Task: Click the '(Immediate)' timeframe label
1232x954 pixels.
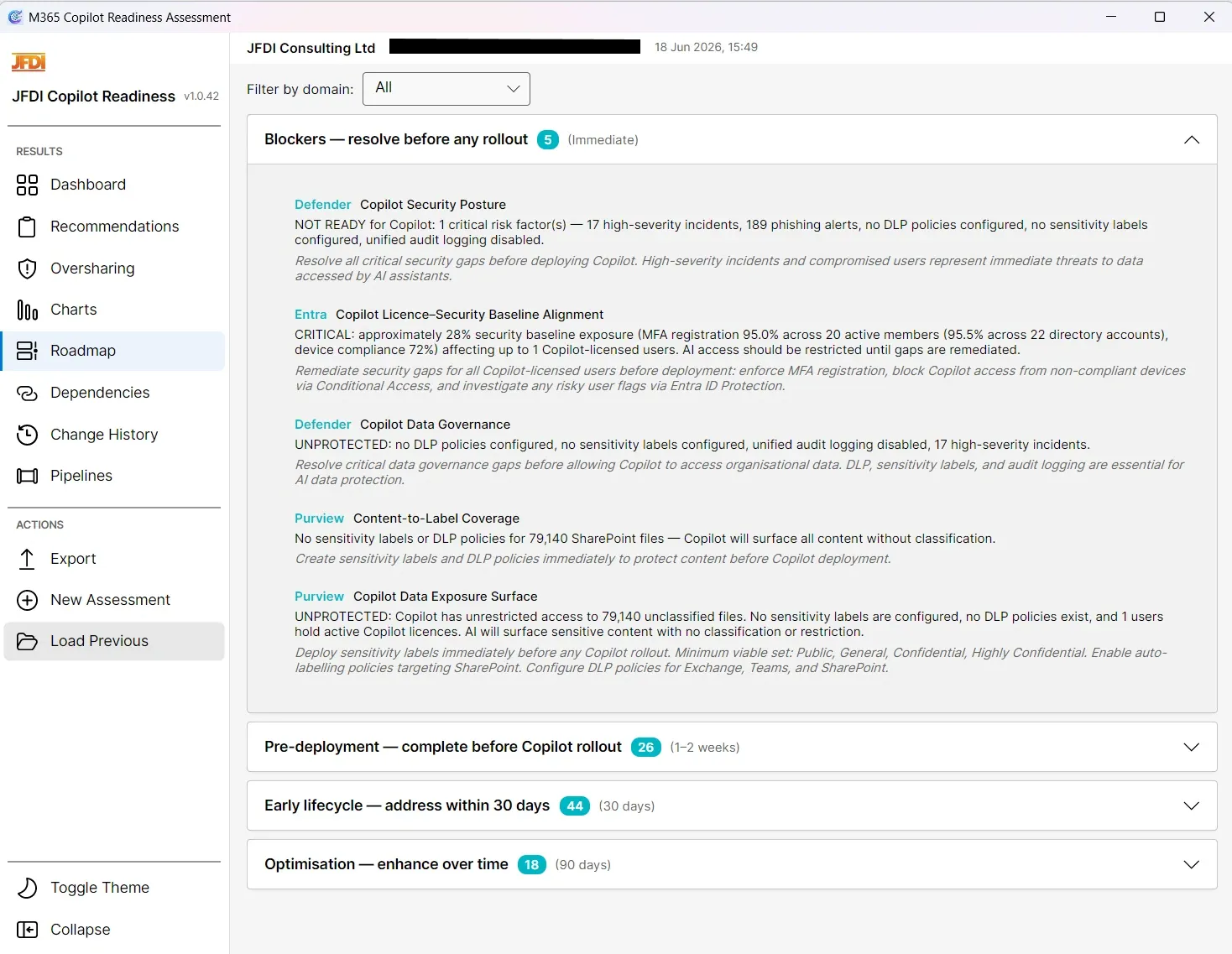Action: coord(603,140)
